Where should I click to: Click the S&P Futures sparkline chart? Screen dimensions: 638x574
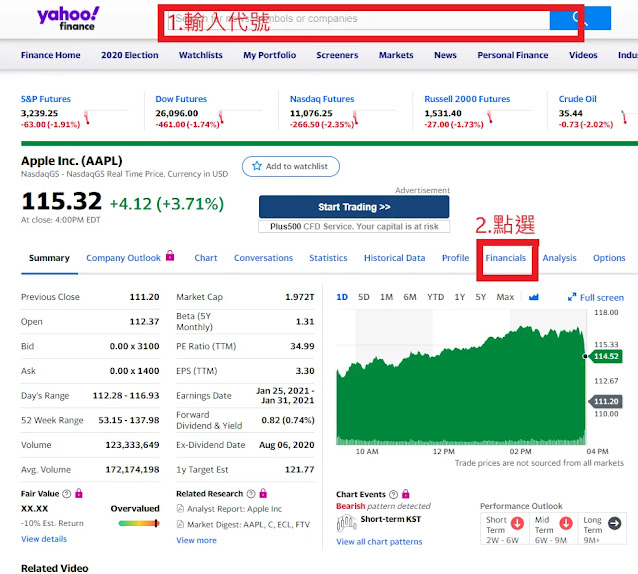106,117
